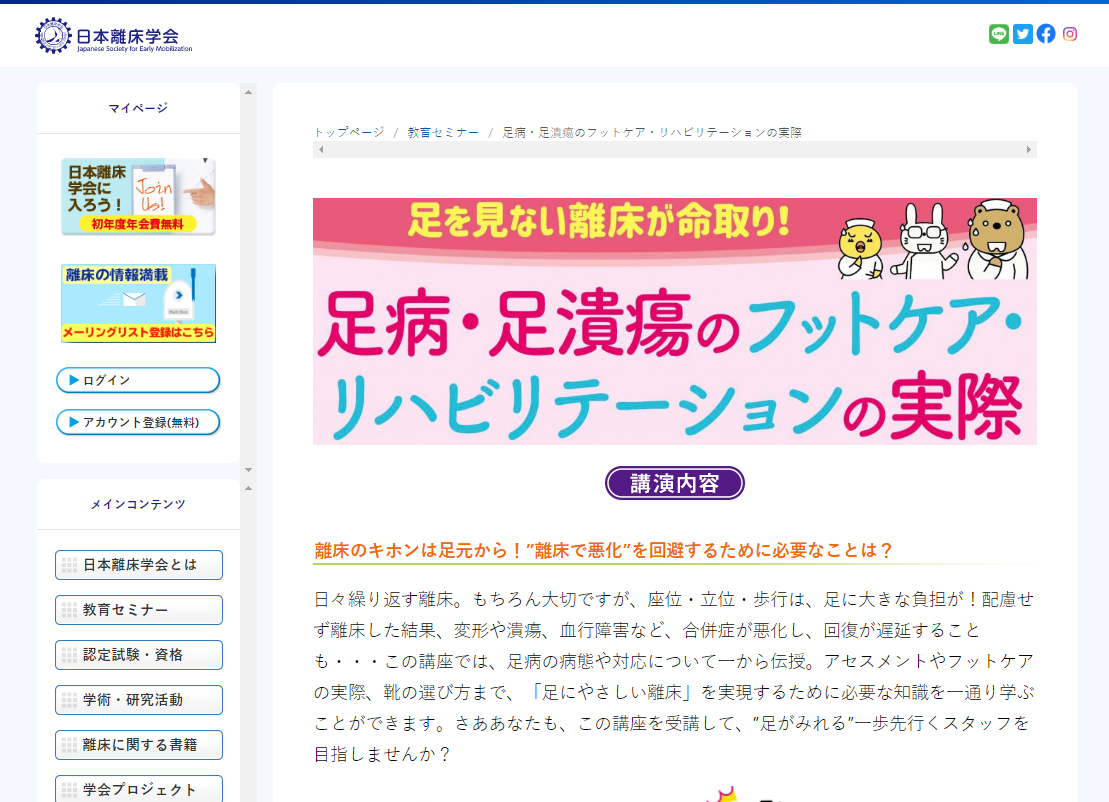Viewport: 1109px width, 802px height.
Task: Click the breadcrumb scrollbar left arrow
Action: point(320,150)
